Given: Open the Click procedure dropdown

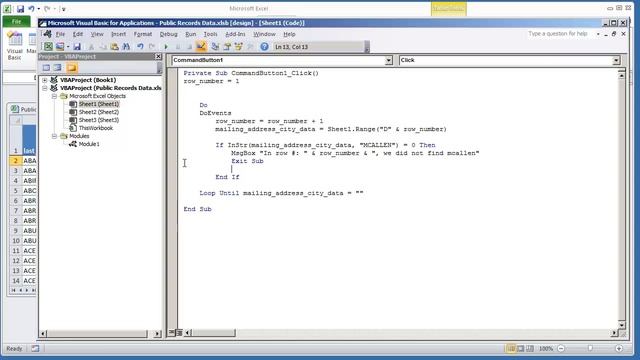Looking at the screenshot, I should (x=616, y=60).
